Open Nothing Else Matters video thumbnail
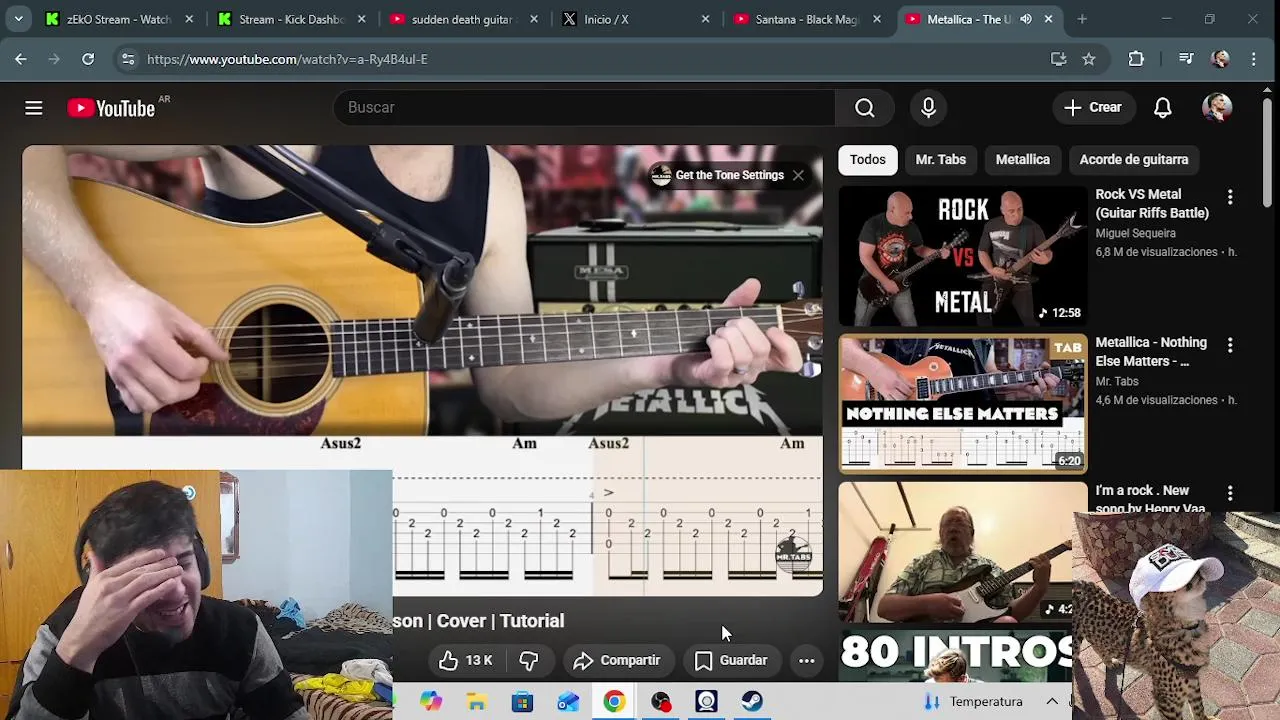This screenshot has width=1280, height=720. pyautogui.click(x=963, y=404)
